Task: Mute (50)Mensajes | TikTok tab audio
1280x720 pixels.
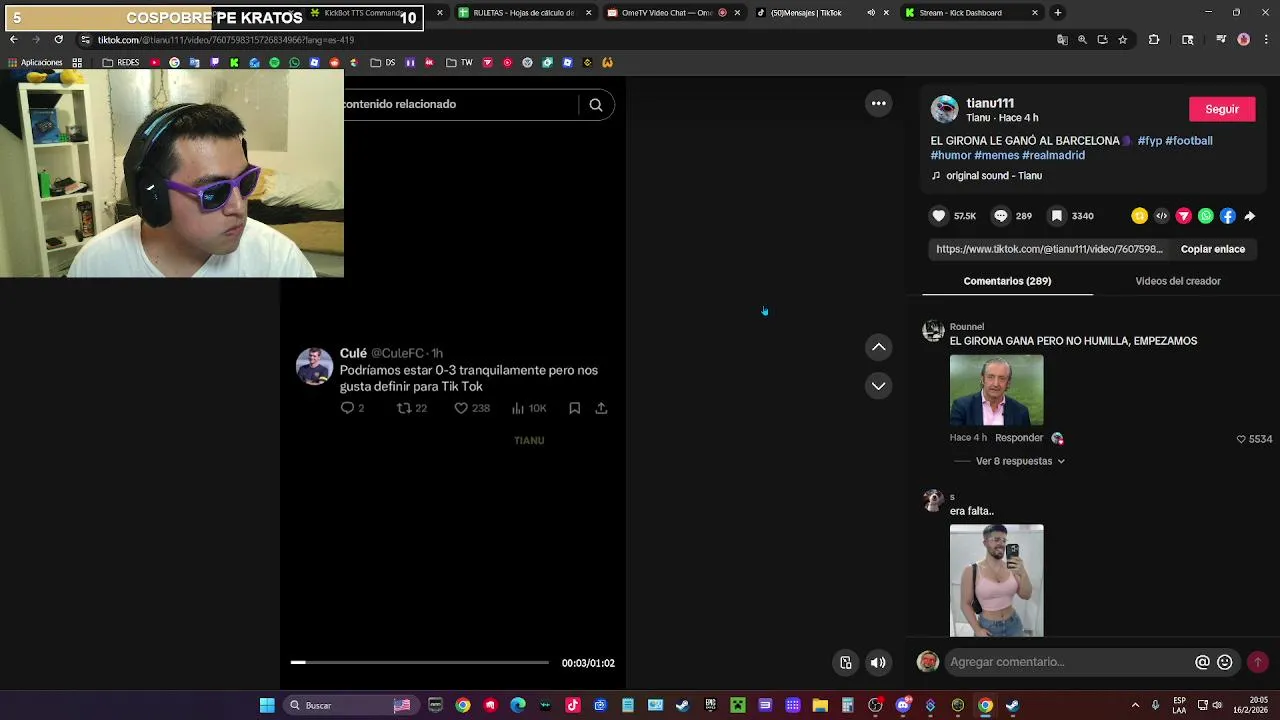Action: tap(871, 13)
